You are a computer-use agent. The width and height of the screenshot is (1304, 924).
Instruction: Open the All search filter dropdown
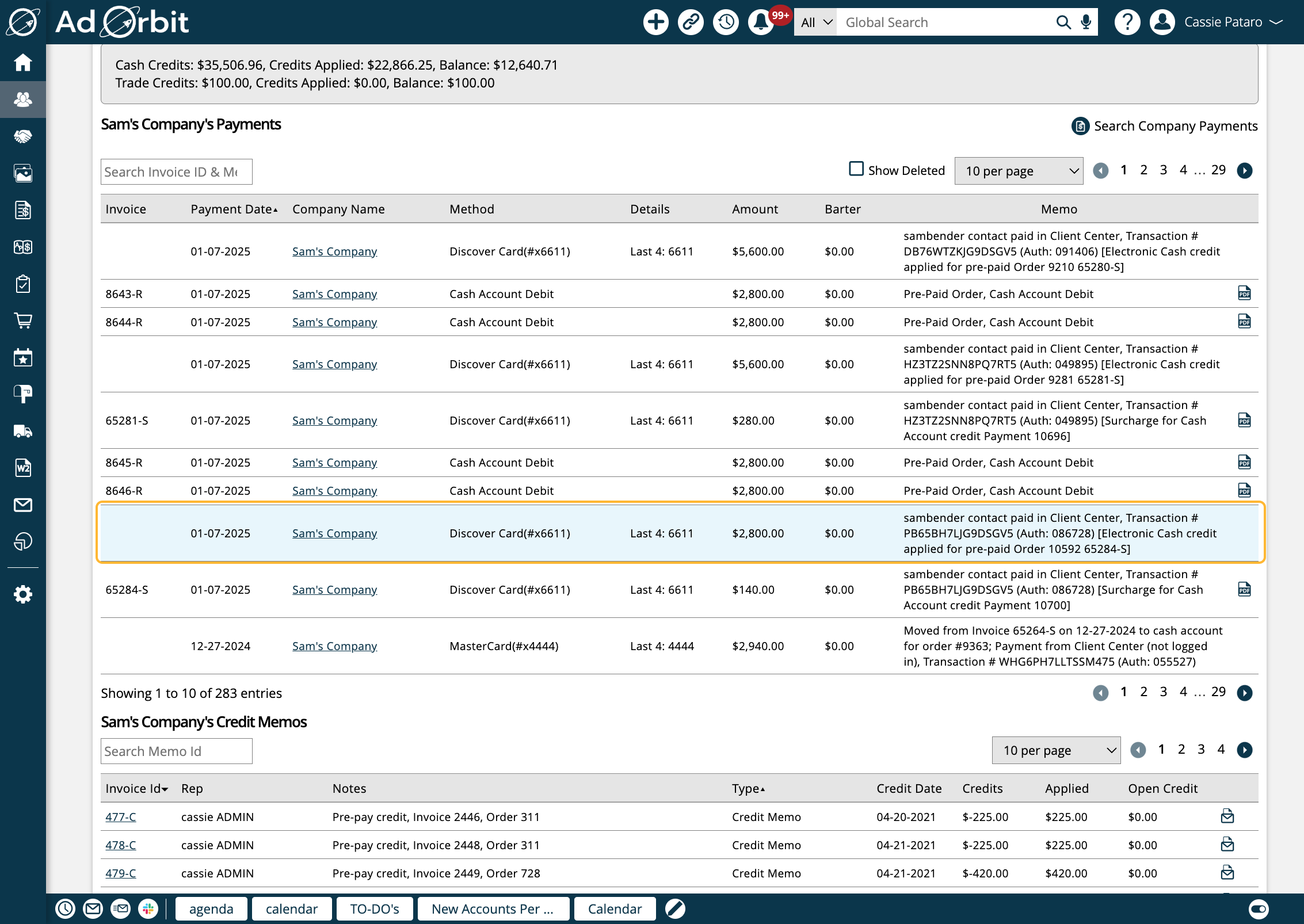click(x=814, y=21)
